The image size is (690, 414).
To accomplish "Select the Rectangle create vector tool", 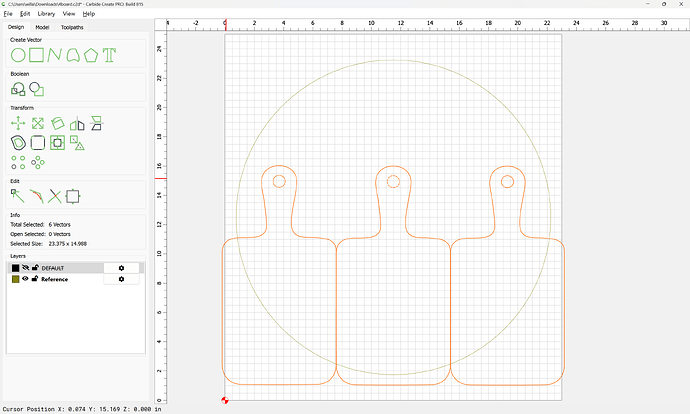I will point(37,55).
